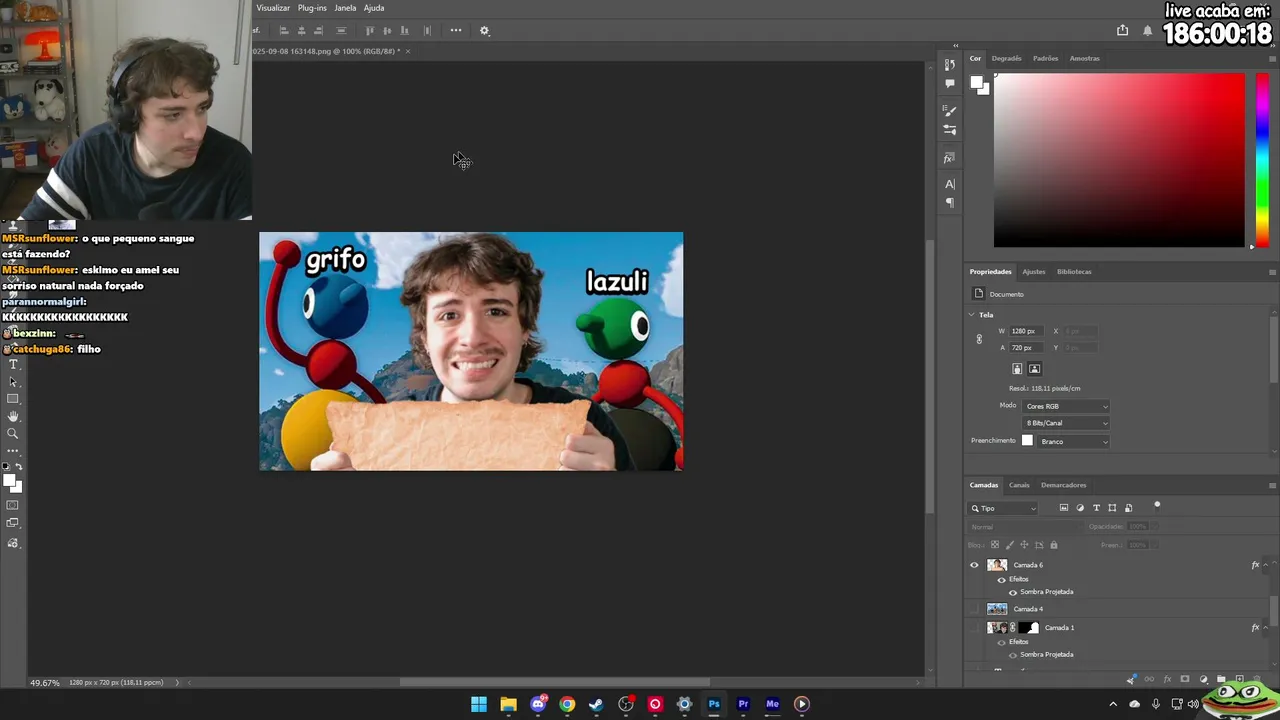Viewport: 1280px width, 720px height.
Task: Filter layers by shape layers
Action: (x=1112, y=508)
